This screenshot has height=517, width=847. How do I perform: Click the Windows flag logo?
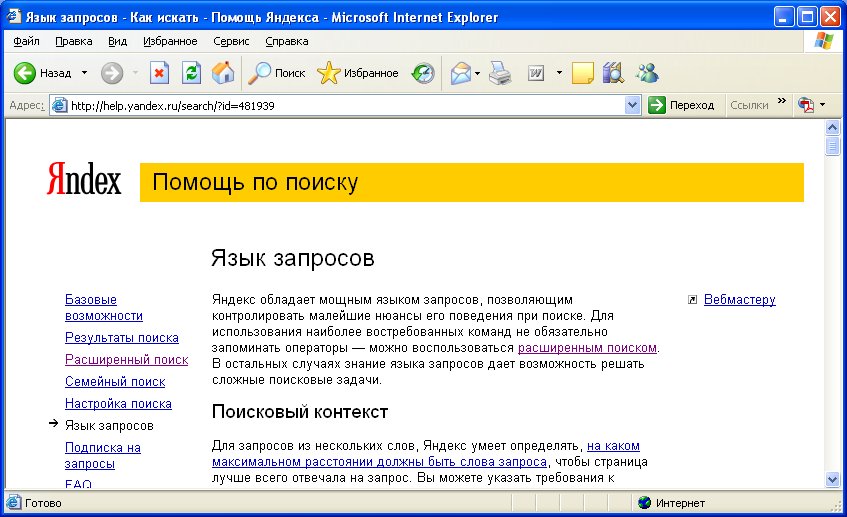click(823, 41)
